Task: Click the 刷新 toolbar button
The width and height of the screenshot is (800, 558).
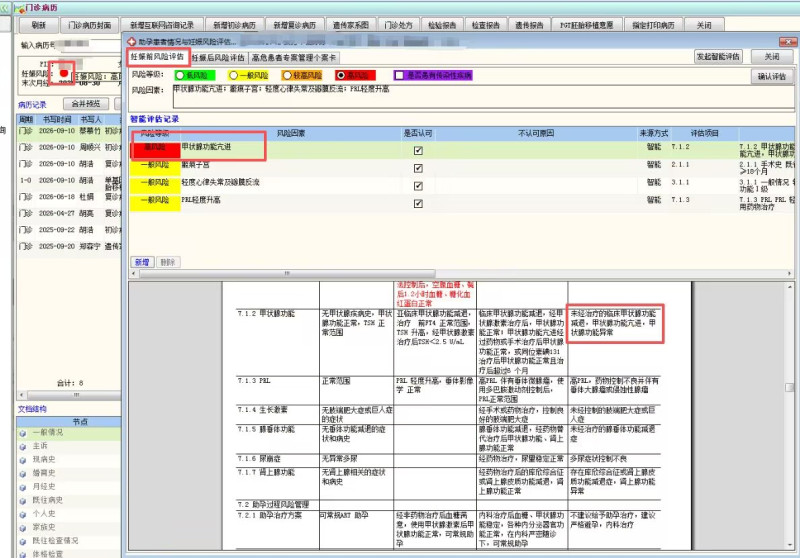Action: pos(38,25)
